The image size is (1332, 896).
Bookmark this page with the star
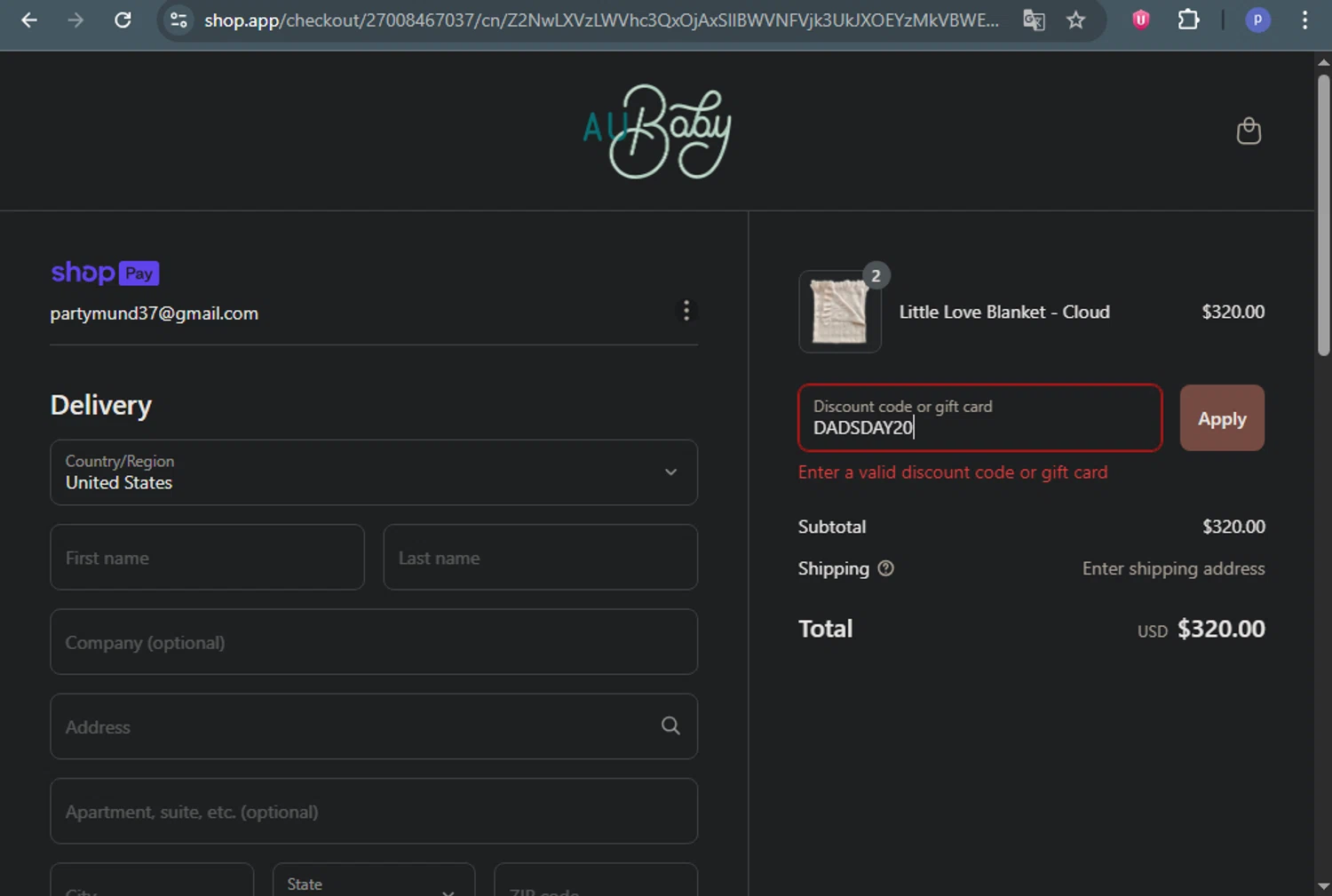click(1075, 20)
